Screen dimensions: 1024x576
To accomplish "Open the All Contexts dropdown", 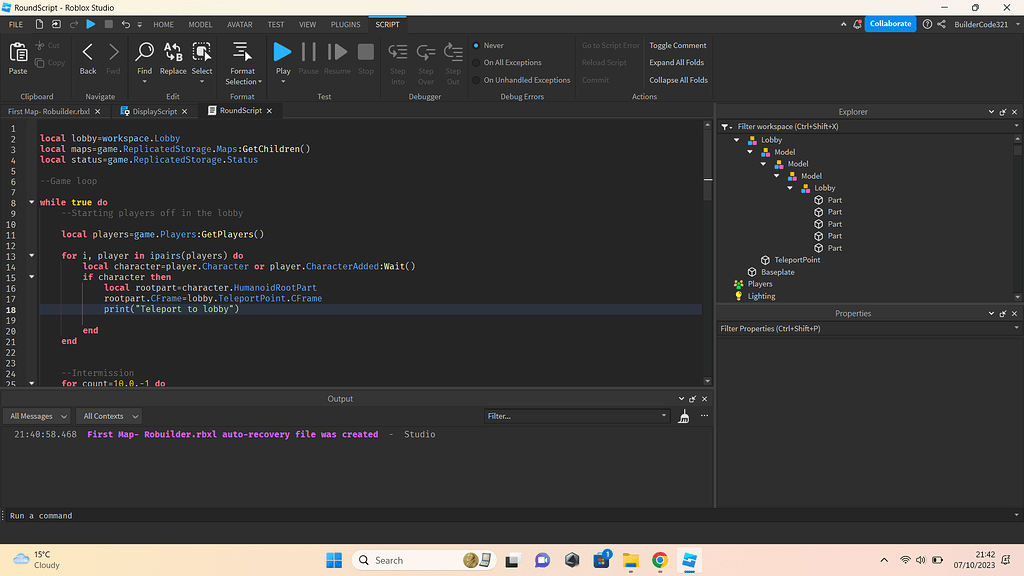I will pyautogui.click(x=110, y=416).
